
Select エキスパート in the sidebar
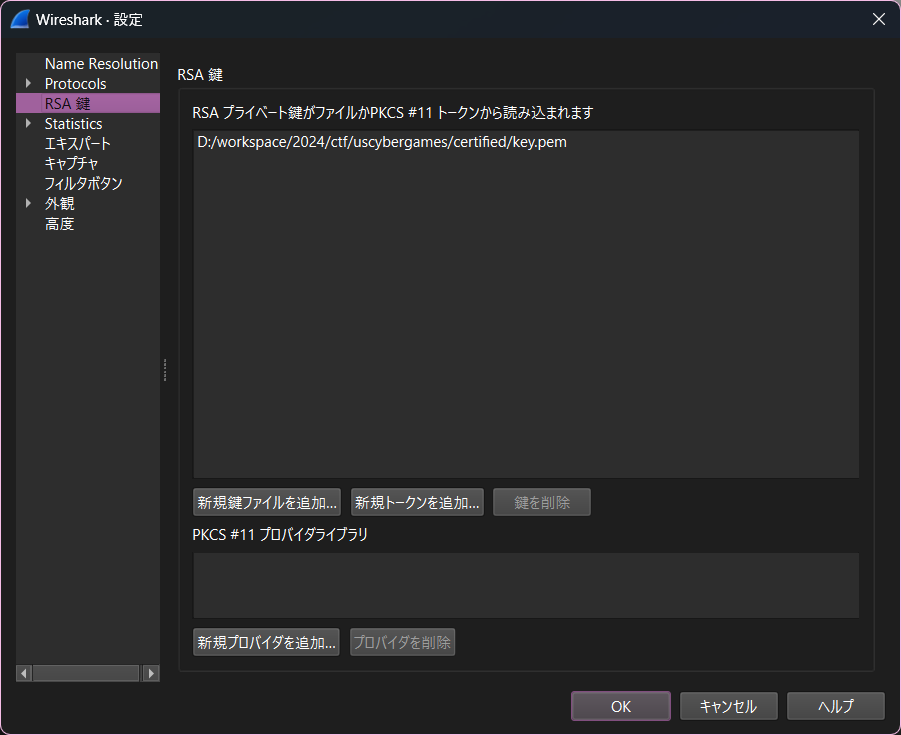pos(78,144)
